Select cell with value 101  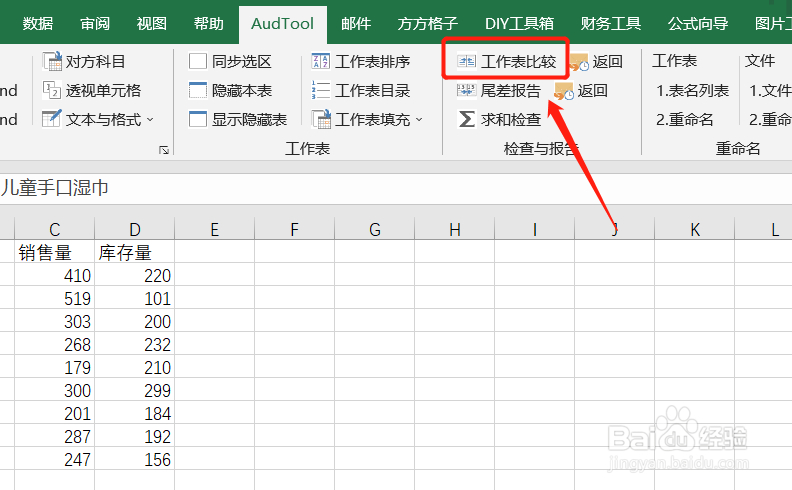click(134, 298)
